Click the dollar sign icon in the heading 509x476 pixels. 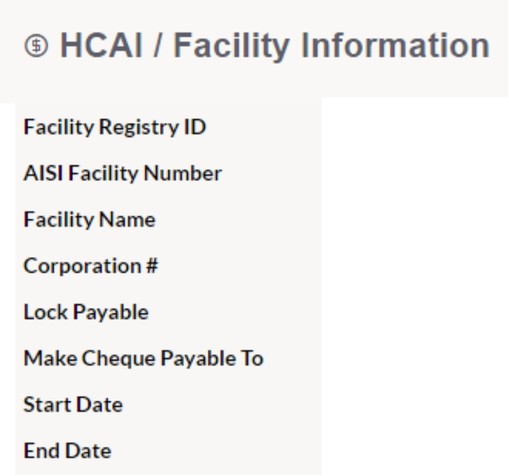36,46
